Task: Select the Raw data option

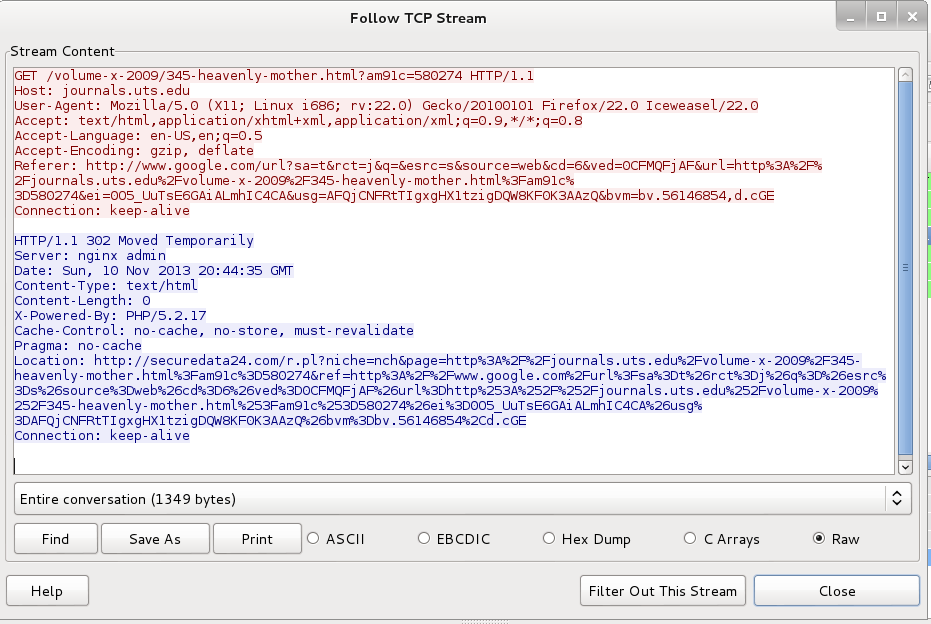Action: pyautogui.click(x=820, y=538)
